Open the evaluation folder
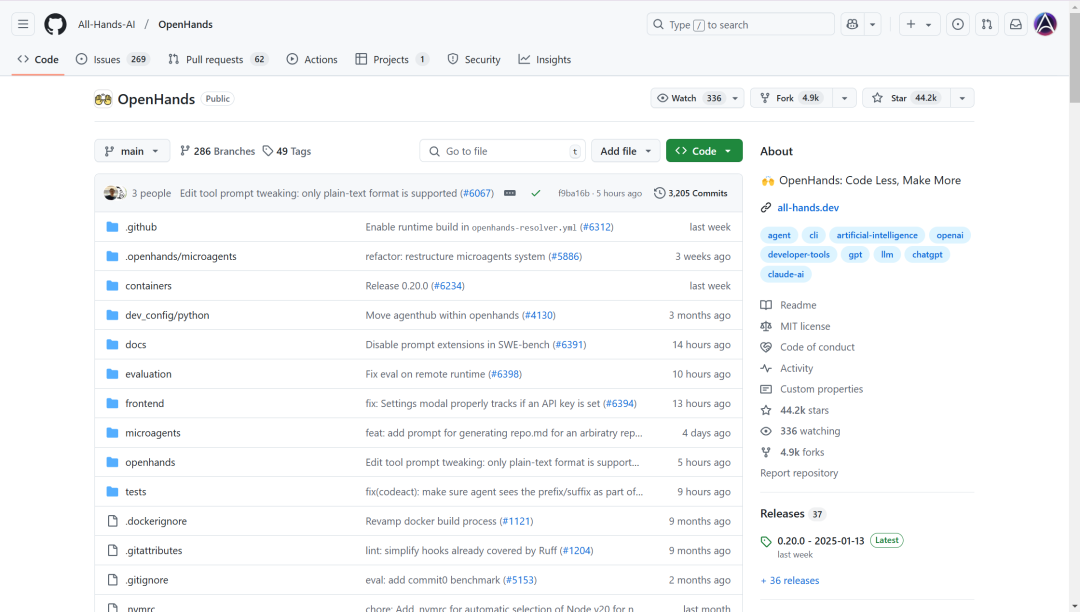Image resolution: width=1080 pixels, height=612 pixels. 148,374
